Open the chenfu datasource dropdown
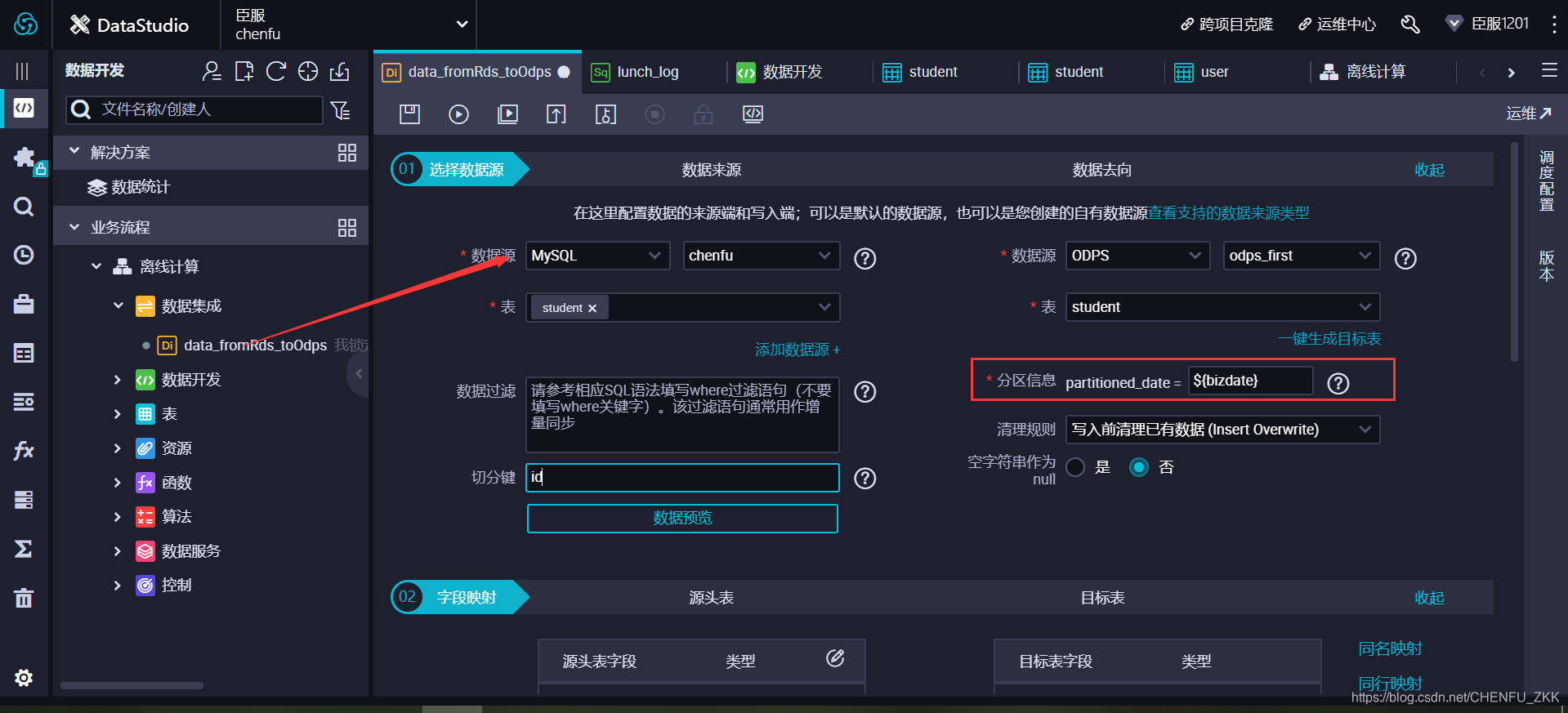Viewport: 1568px width, 713px height. pos(761,256)
